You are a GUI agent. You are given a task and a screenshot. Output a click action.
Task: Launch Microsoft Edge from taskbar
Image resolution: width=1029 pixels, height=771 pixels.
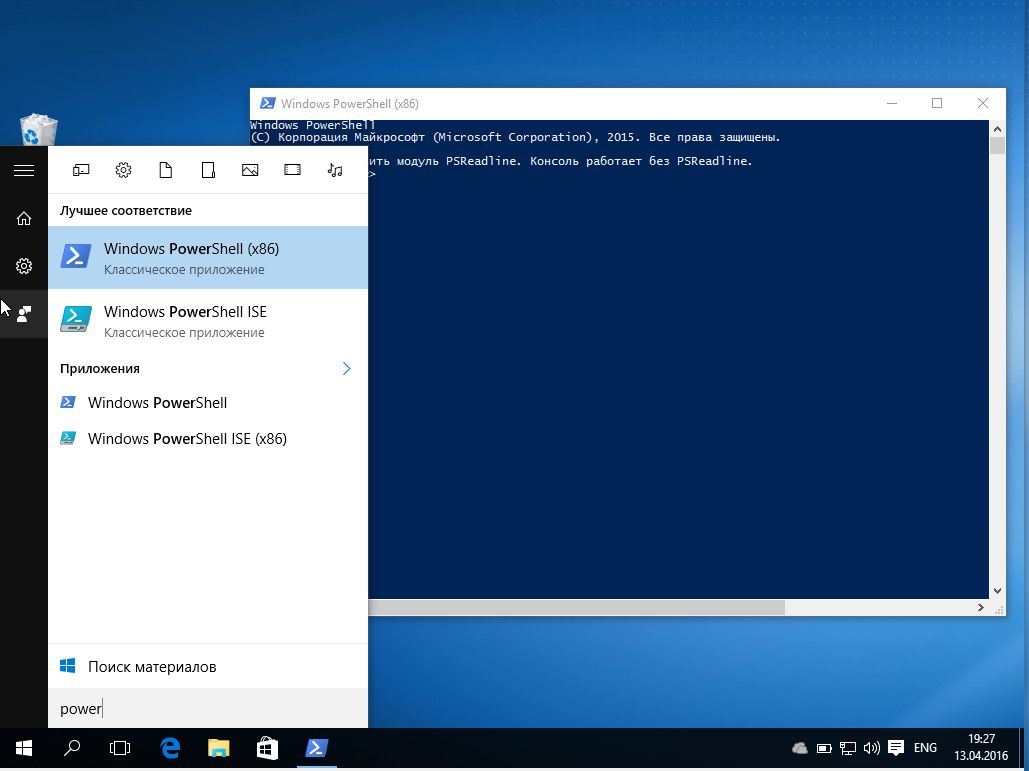pos(171,748)
